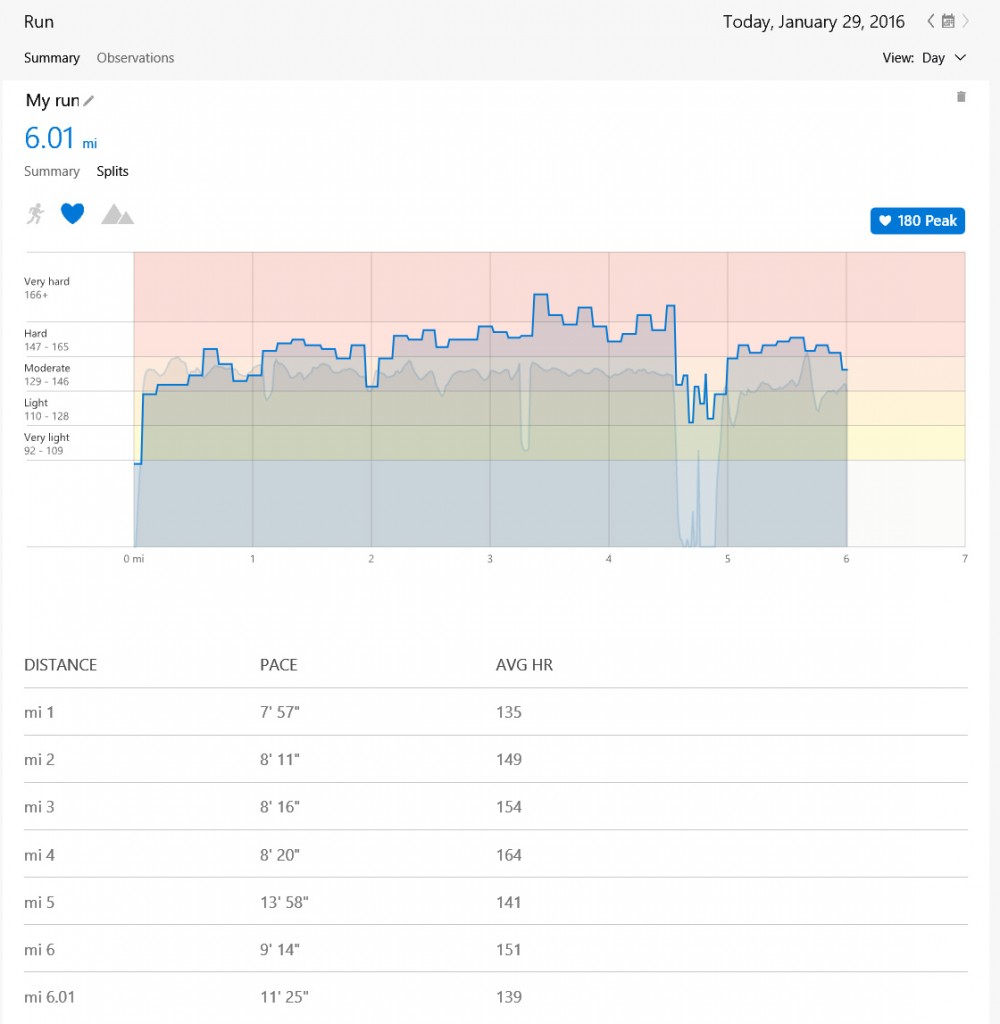1000x1024 pixels.
Task: Select the mi 3 split row label
Action: click(x=39, y=807)
